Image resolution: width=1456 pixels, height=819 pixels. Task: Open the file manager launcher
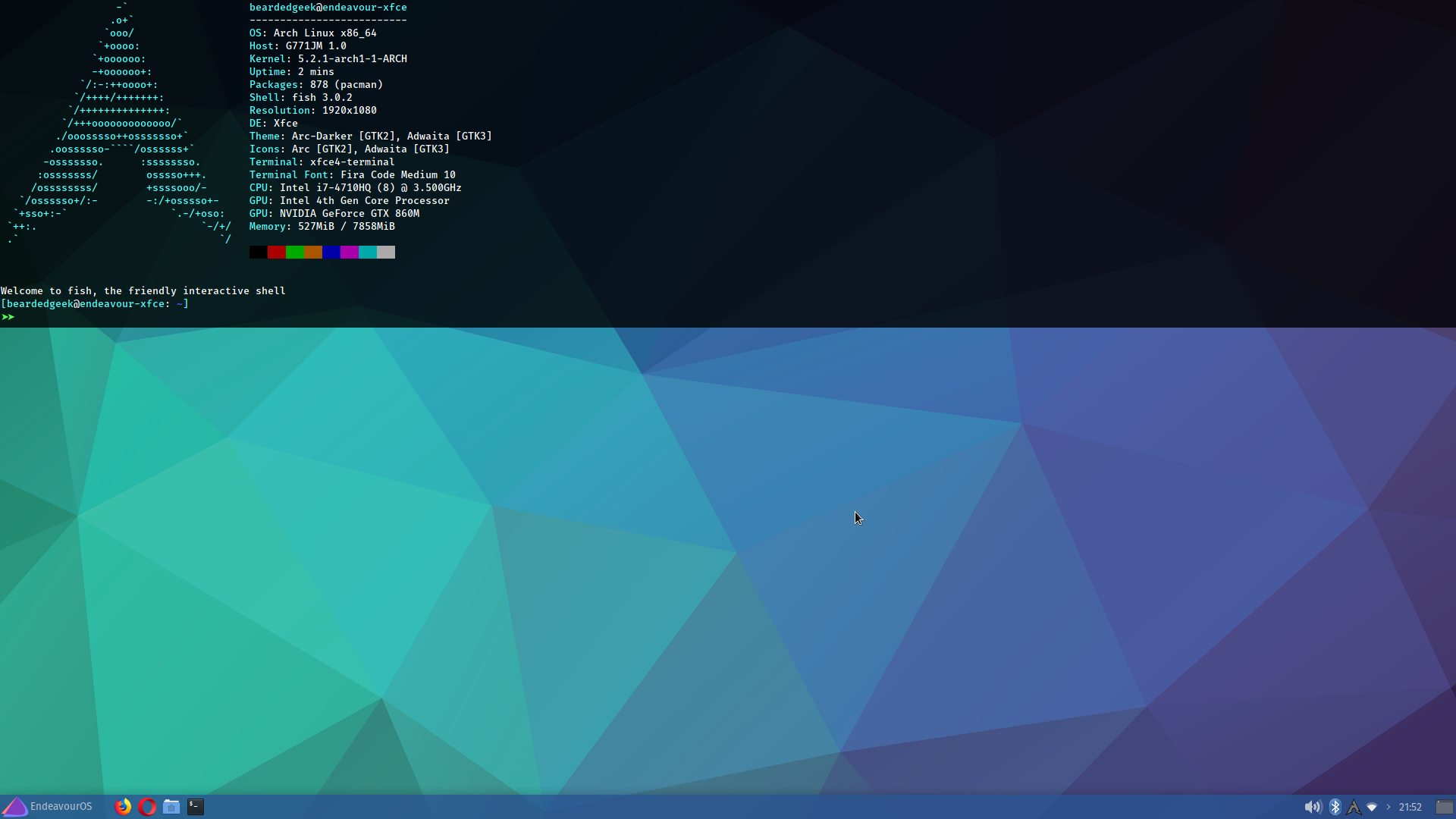[171, 807]
